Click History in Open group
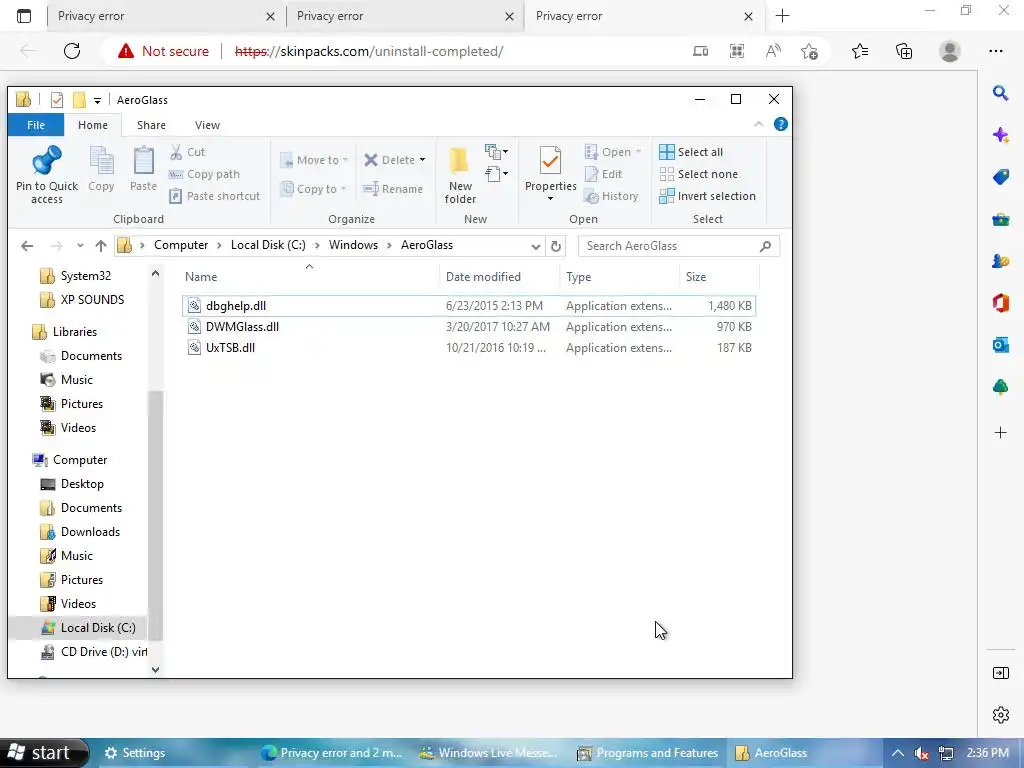 [x=611, y=196]
